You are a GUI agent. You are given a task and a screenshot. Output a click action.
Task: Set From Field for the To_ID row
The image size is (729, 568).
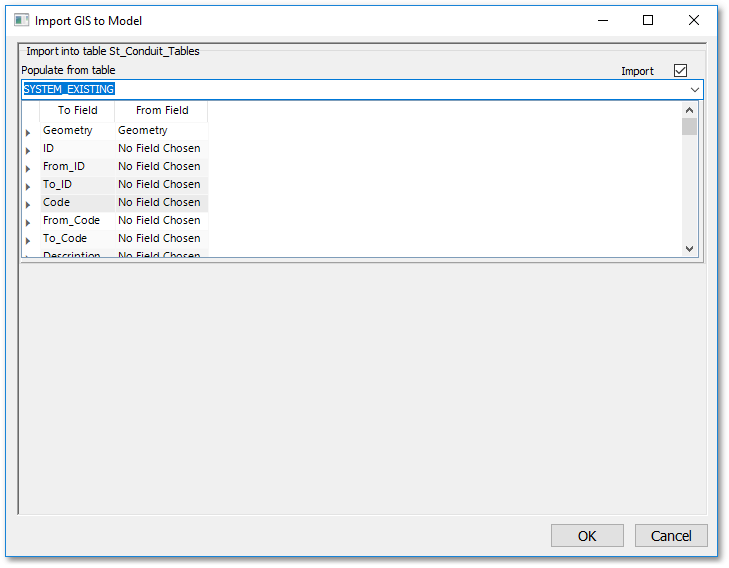(161, 185)
